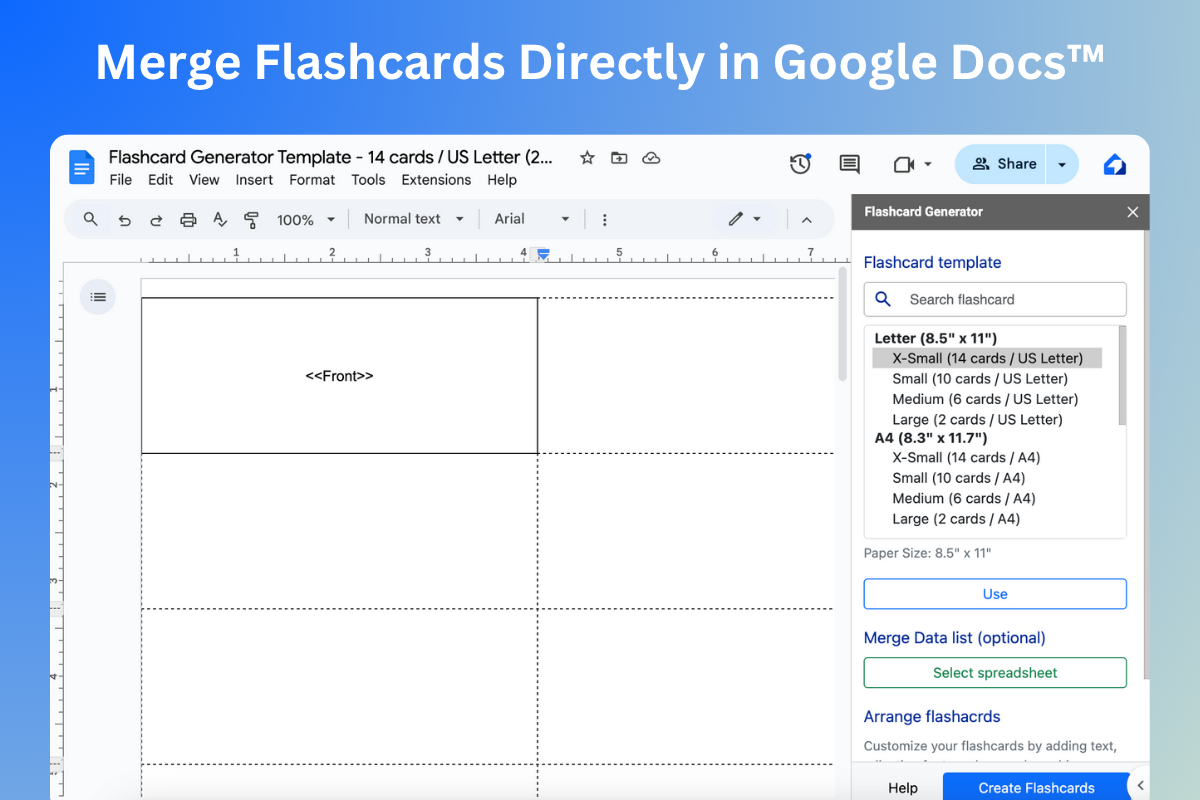This screenshot has width=1200, height=800.
Task: Collapse the toolbar with the chevron
Action: 807,219
